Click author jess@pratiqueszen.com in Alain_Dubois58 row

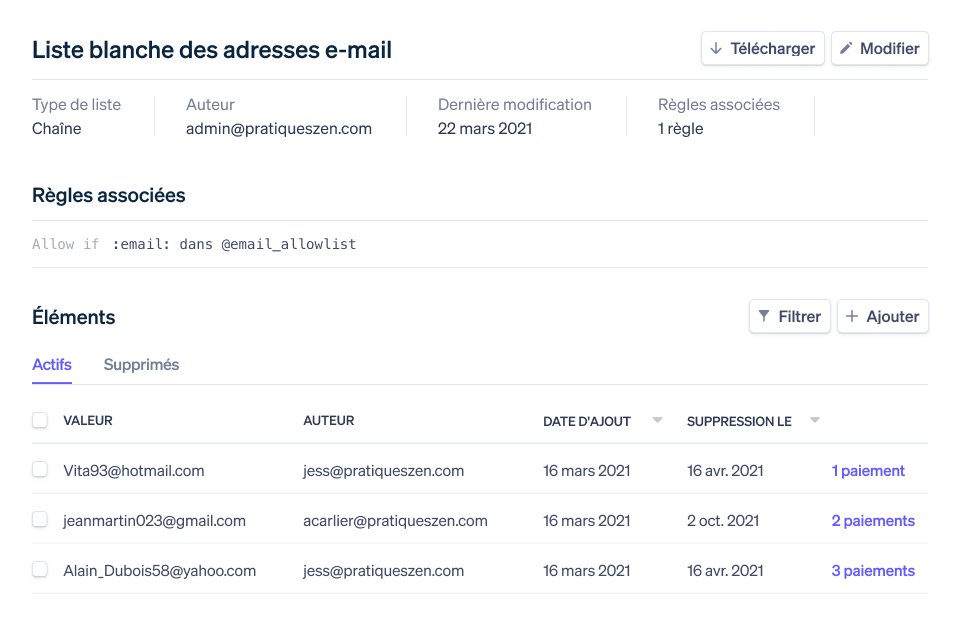coord(383,571)
